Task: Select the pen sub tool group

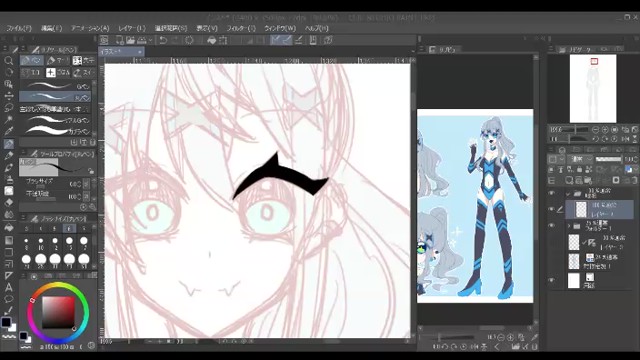Action: [32, 60]
